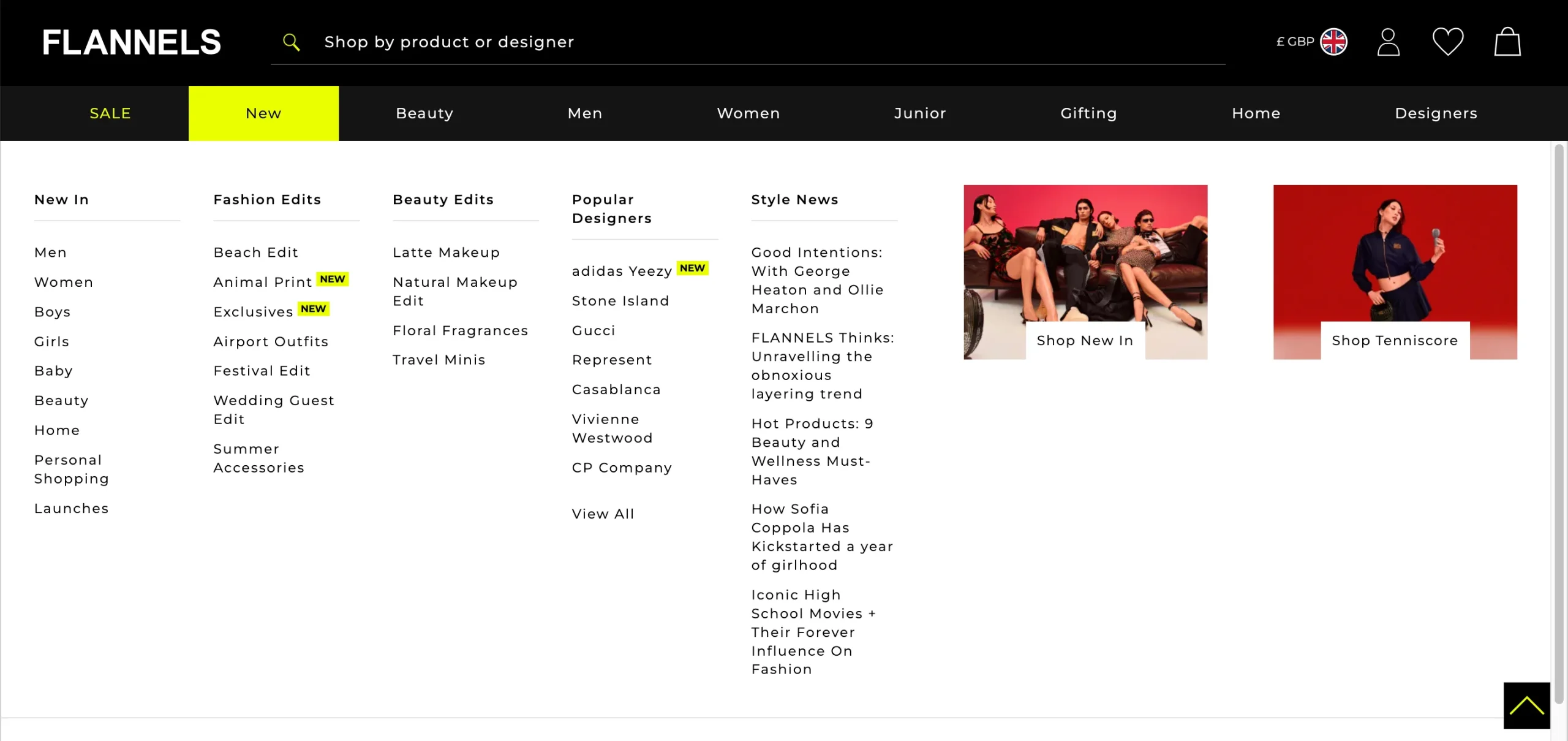Click the Shop Tenniscore promo image
1568x741 pixels.
(1395, 272)
